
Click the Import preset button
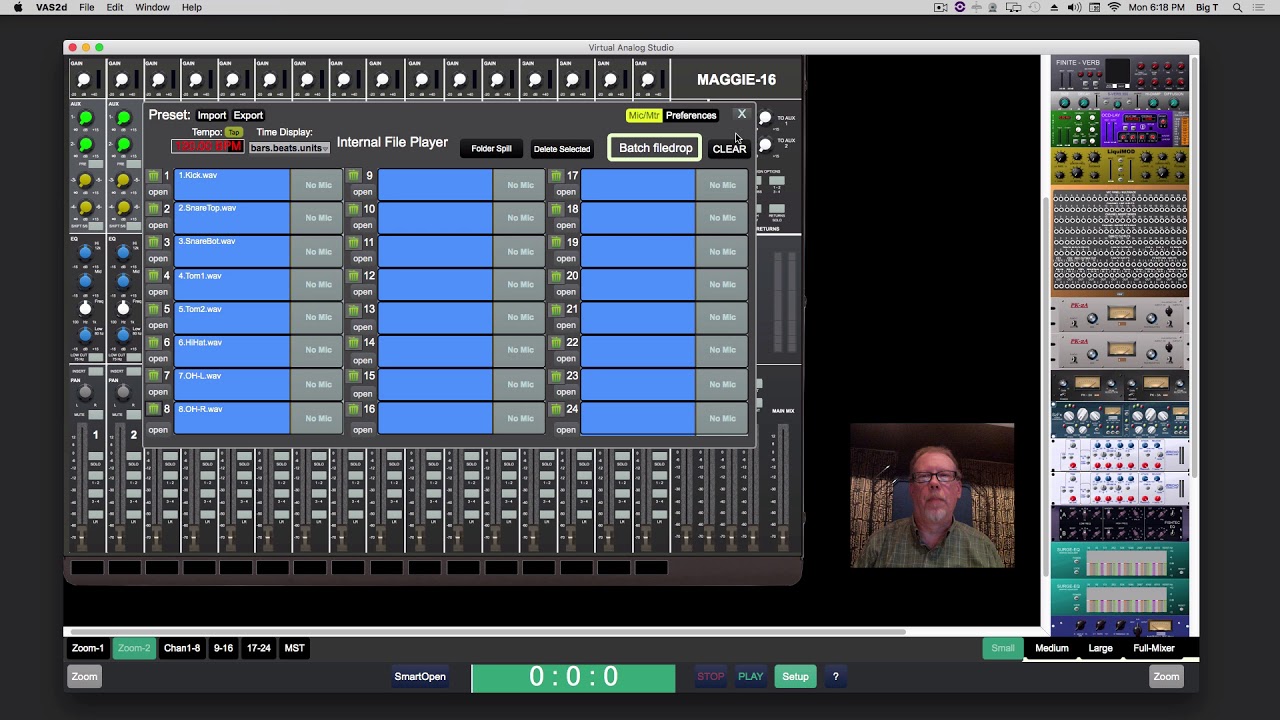[211, 115]
